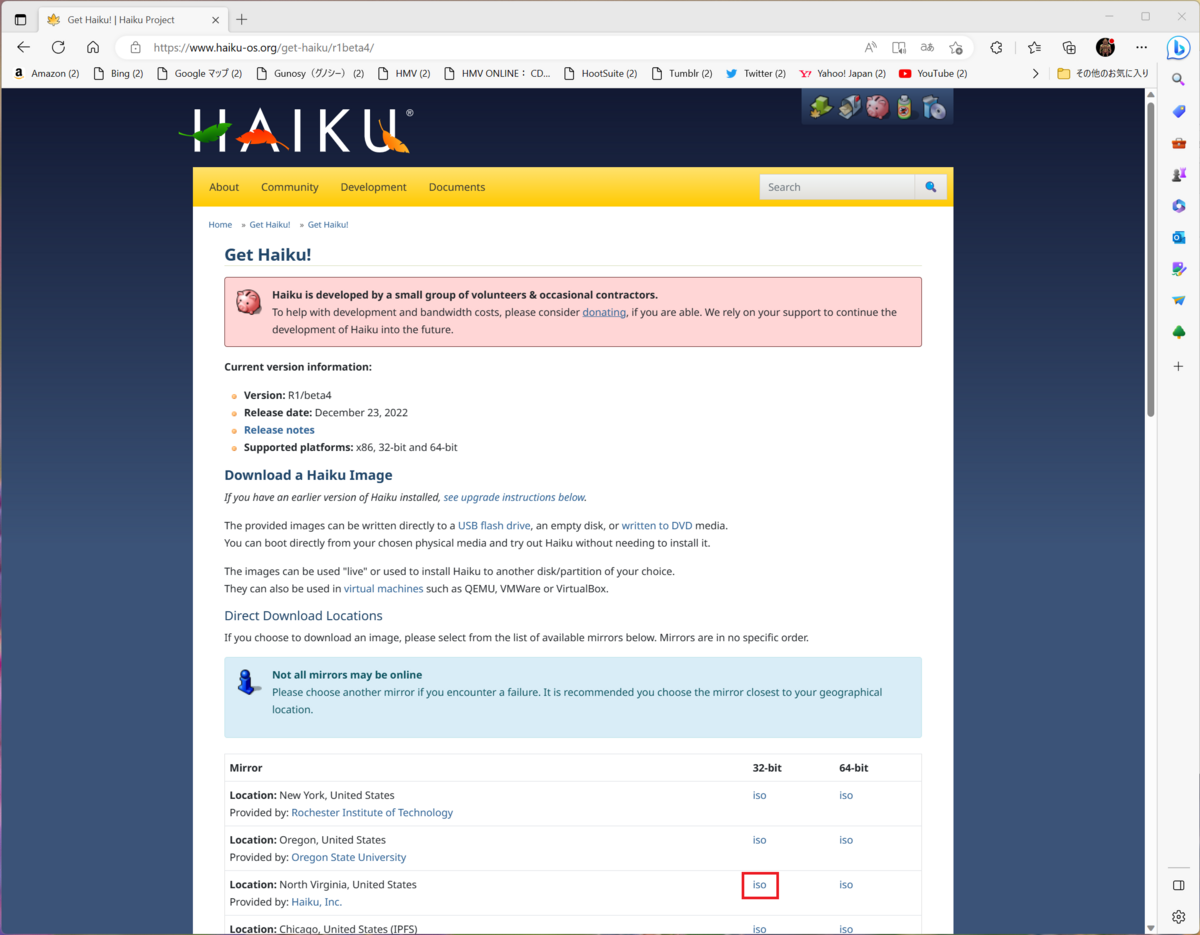This screenshot has width=1200, height=935.
Task: Start Read Aloud from the address bar
Action: 871,47
